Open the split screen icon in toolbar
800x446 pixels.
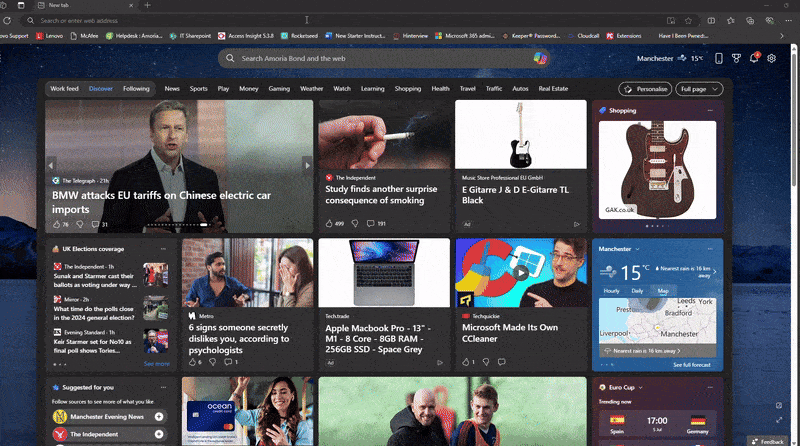point(711,20)
